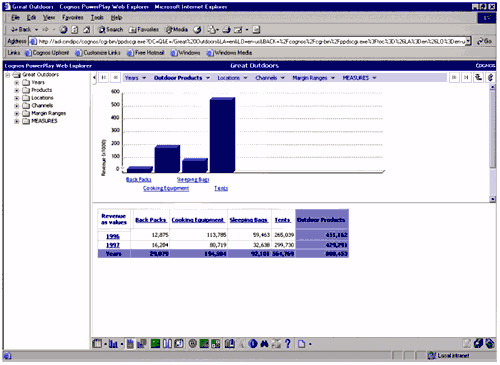Click the Explain info circle icon

[x=253, y=344]
